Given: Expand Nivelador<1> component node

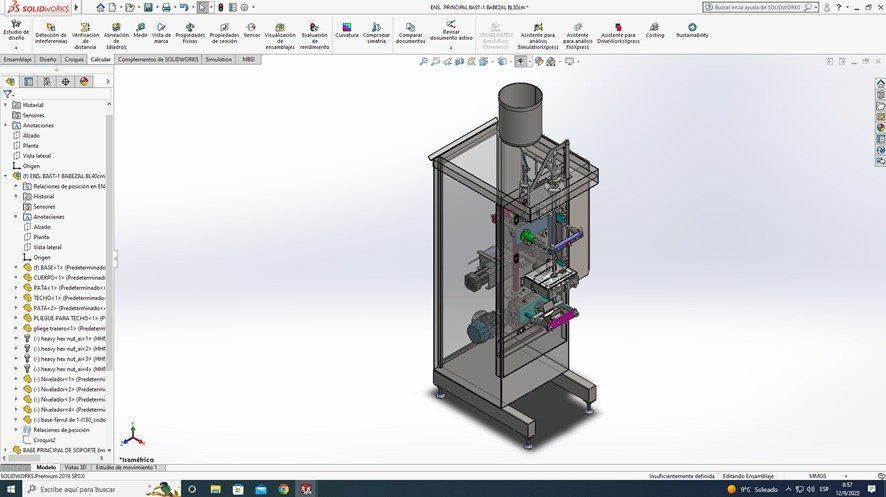Looking at the screenshot, I should [16, 379].
